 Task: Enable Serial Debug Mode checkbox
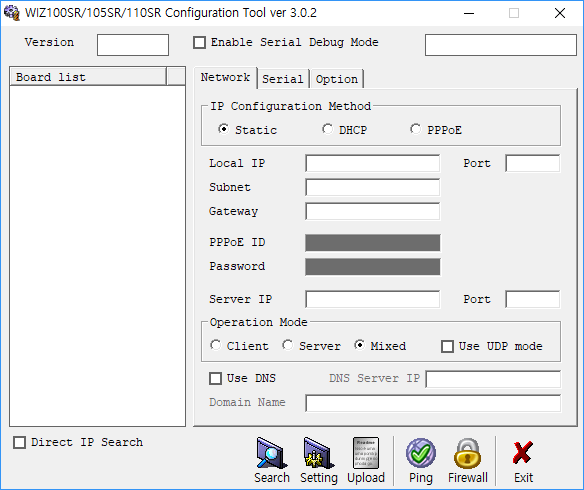[199, 42]
